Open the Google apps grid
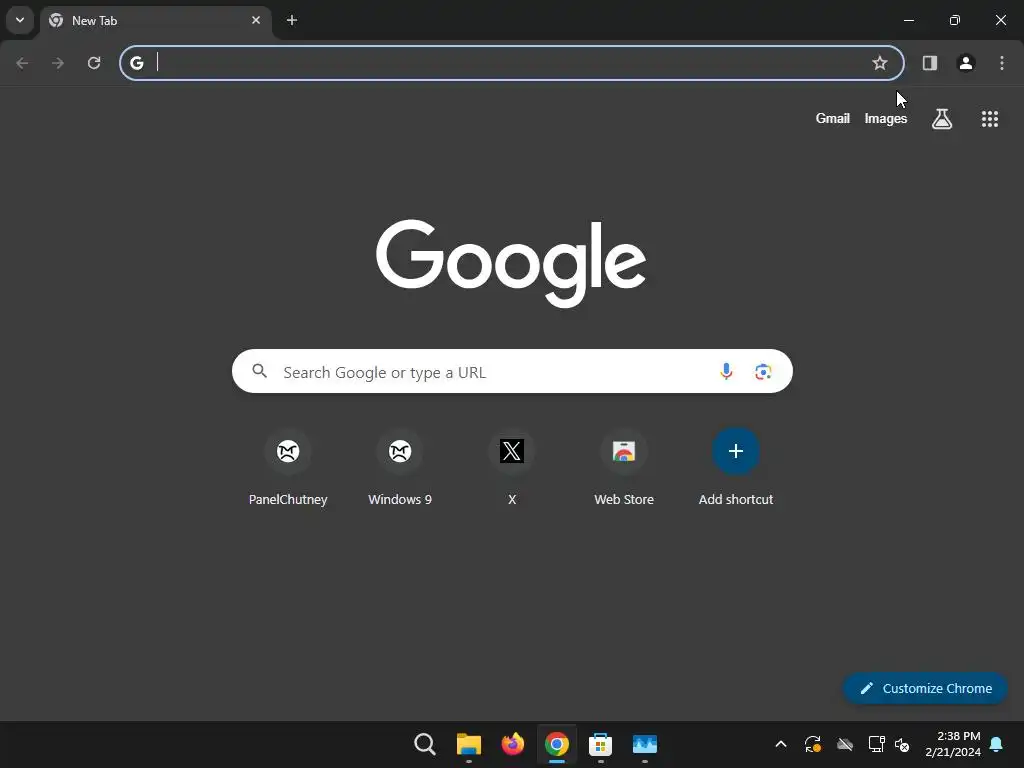Image resolution: width=1024 pixels, height=768 pixels. [990, 119]
